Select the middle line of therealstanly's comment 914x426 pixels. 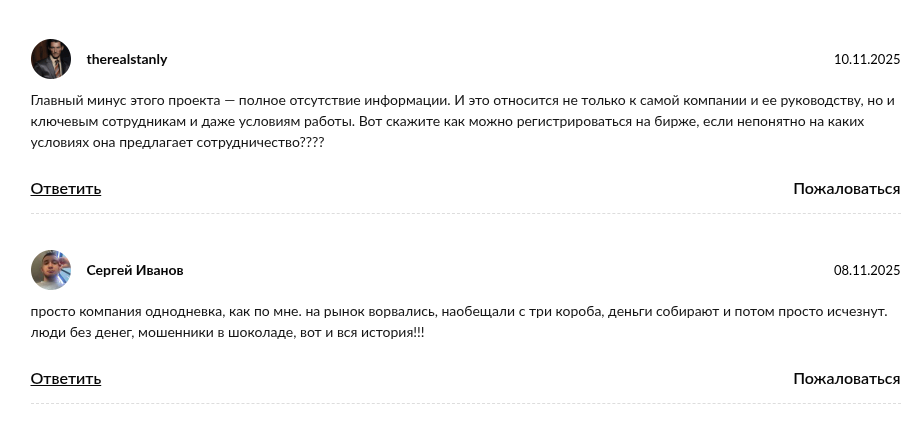447,122
